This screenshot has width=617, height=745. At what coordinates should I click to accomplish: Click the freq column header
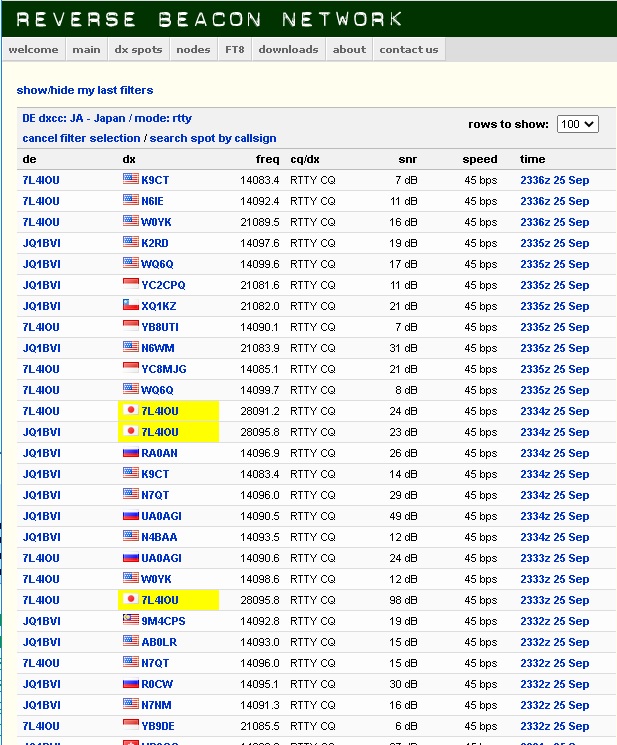267,159
